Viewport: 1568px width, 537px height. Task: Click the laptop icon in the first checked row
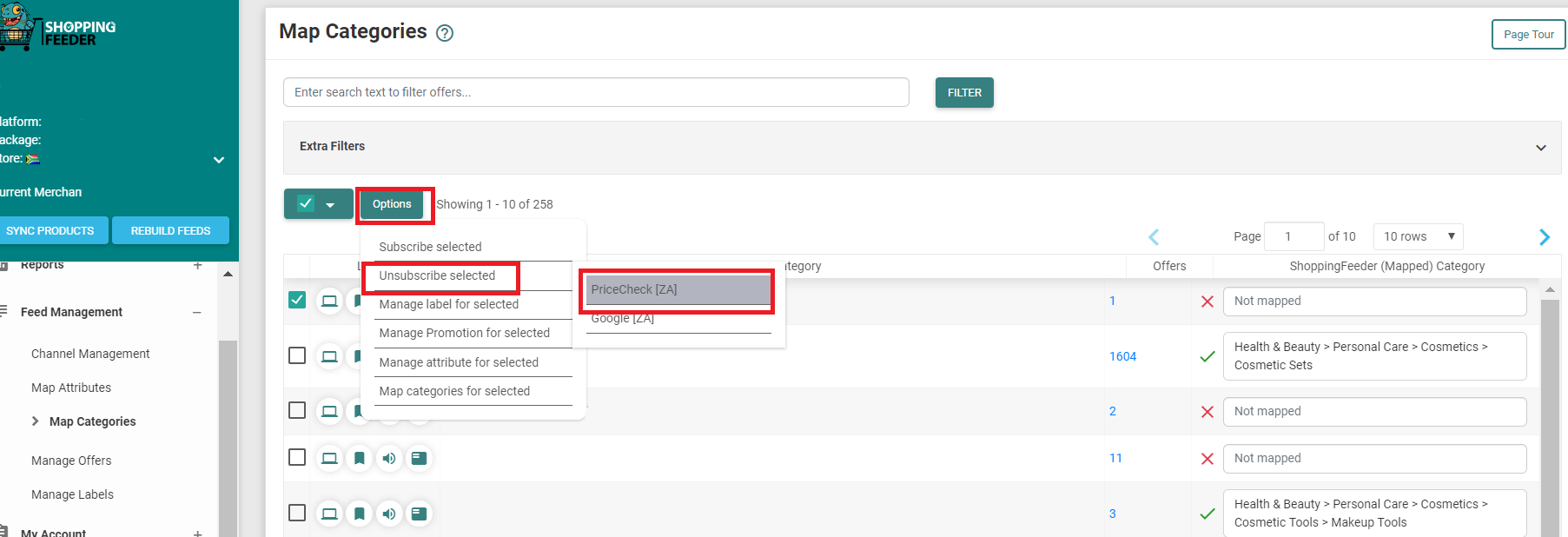(x=329, y=301)
